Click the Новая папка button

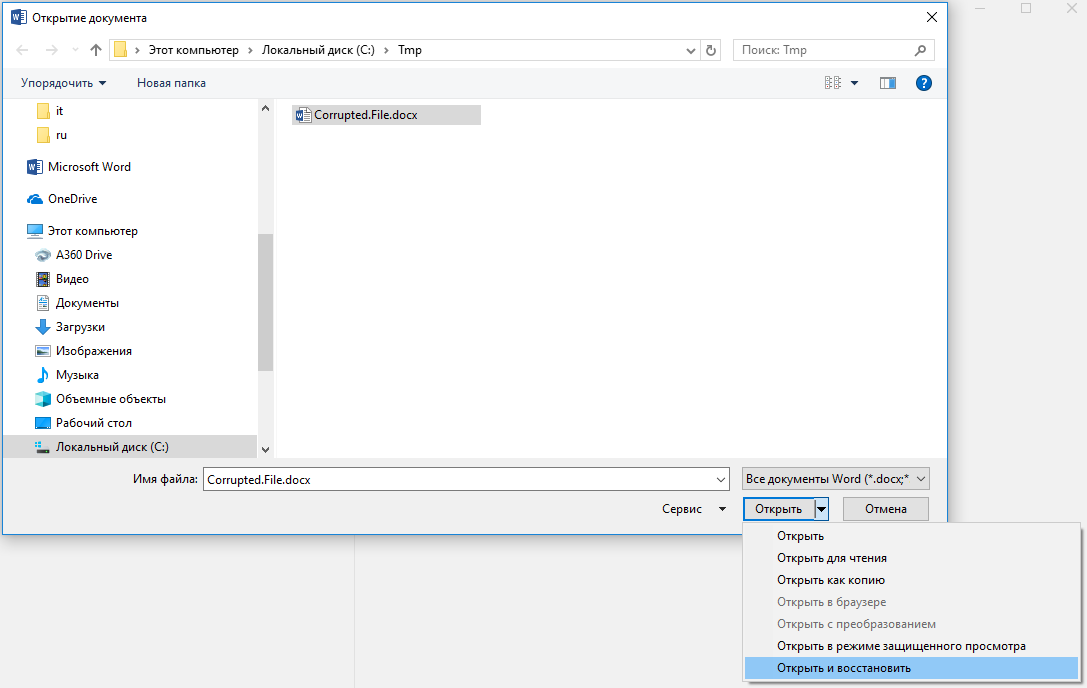click(x=171, y=83)
